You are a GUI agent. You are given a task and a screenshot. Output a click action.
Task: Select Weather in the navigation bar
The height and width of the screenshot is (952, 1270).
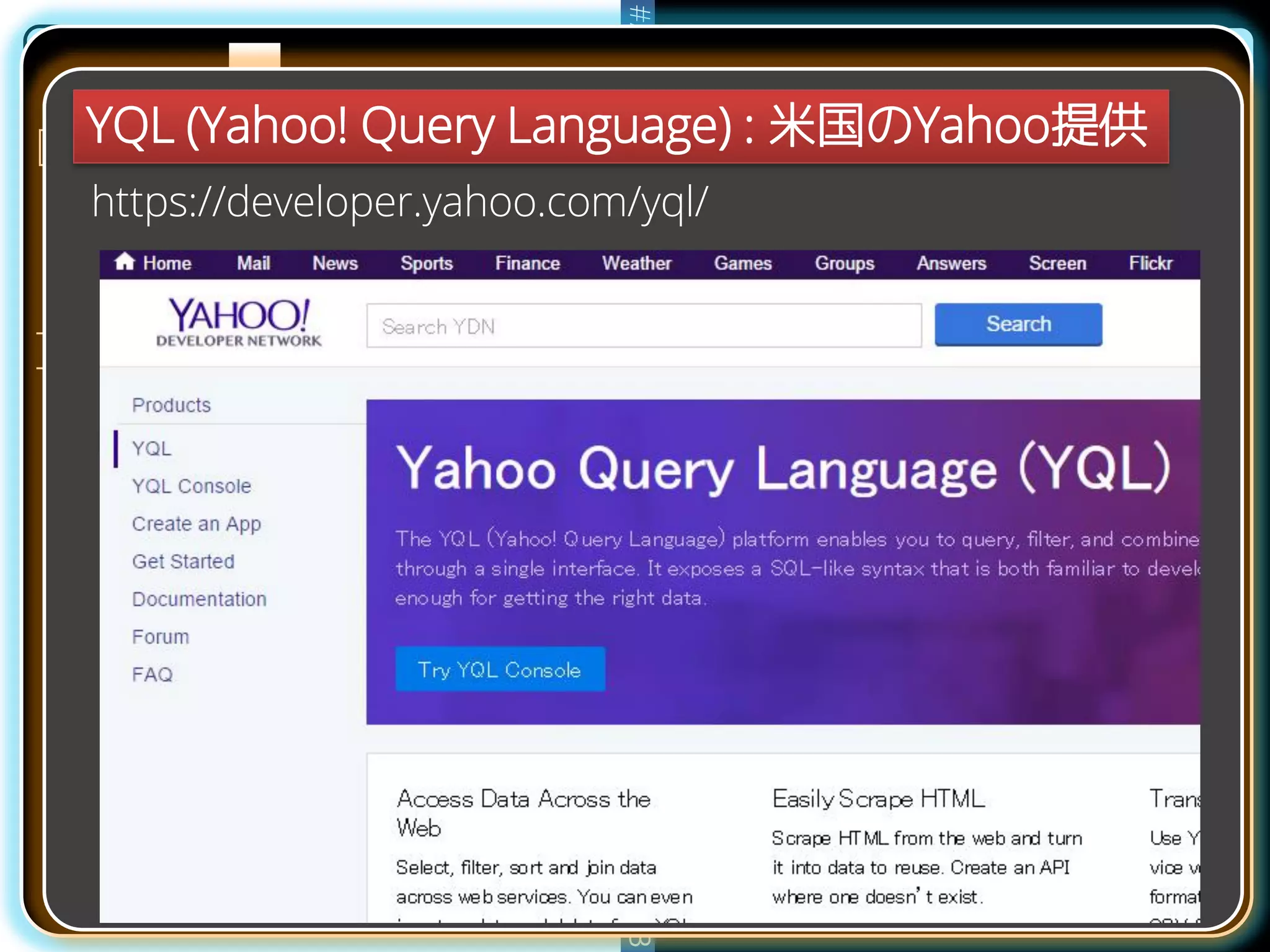[636, 263]
